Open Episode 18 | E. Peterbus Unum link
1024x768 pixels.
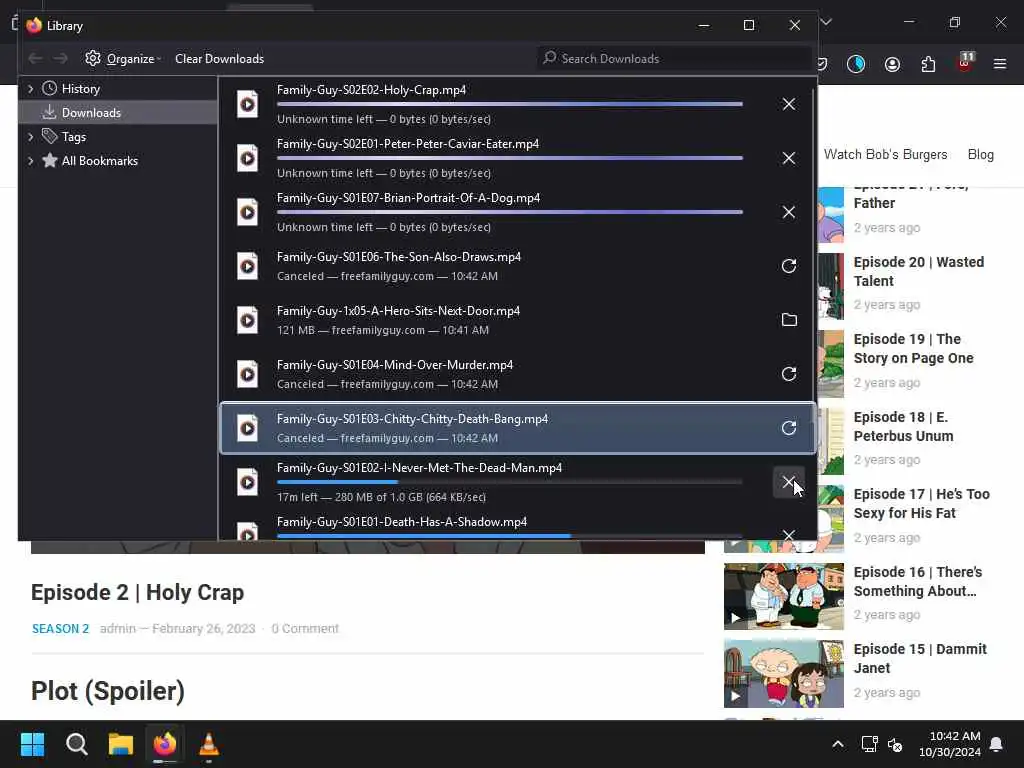pyautogui.click(x=903, y=426)
